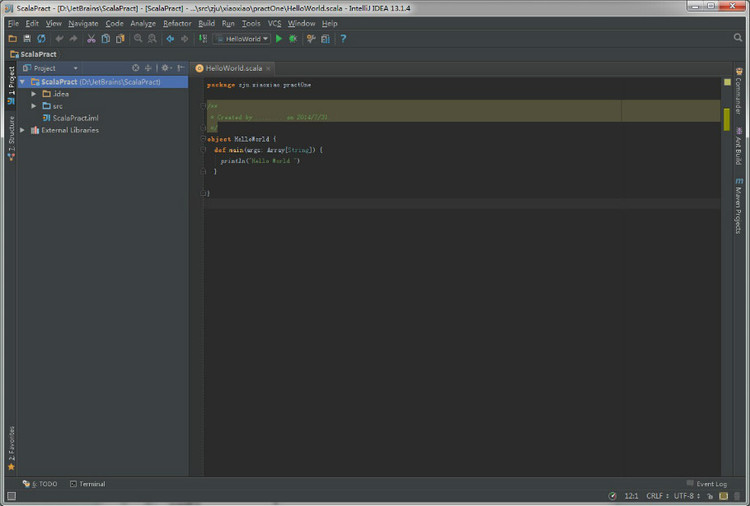Click the Find magnifier icon
The image size is (750, 506).
click(x=138, y=39)
